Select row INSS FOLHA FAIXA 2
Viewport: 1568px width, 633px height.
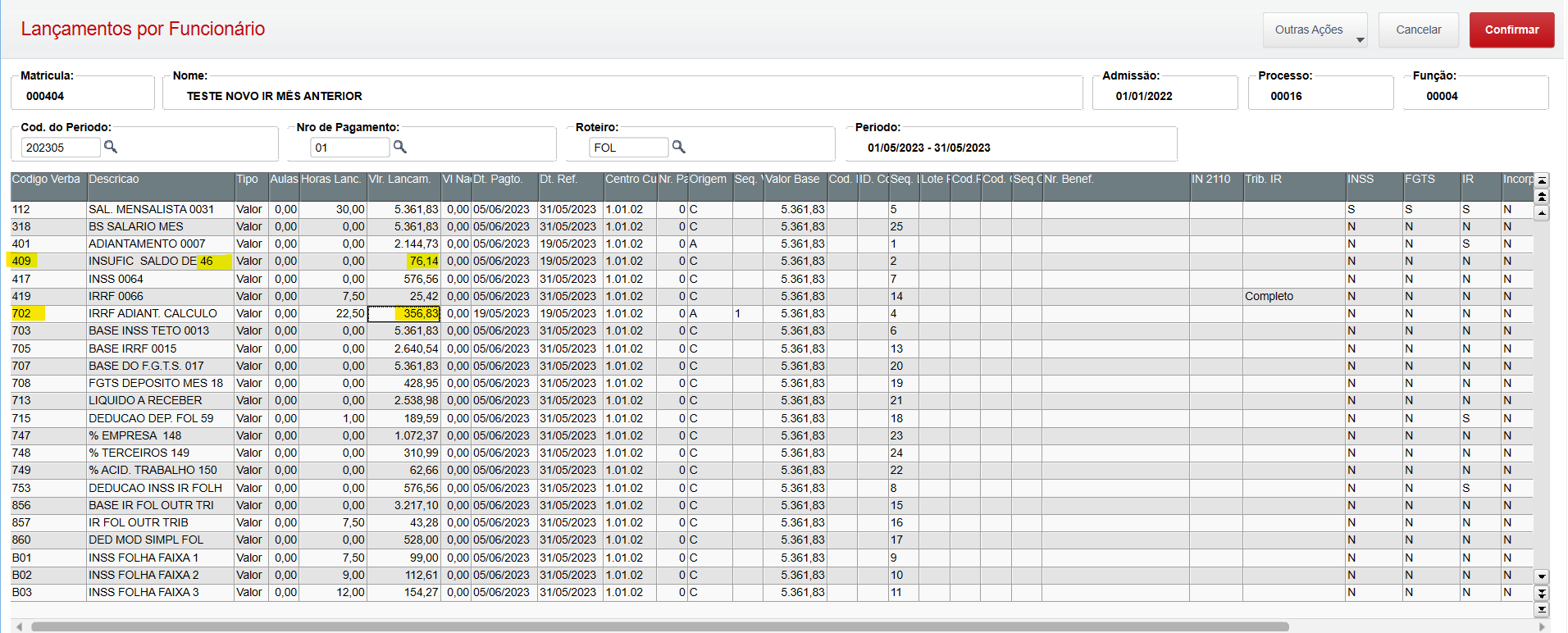(x=772, y=575)
